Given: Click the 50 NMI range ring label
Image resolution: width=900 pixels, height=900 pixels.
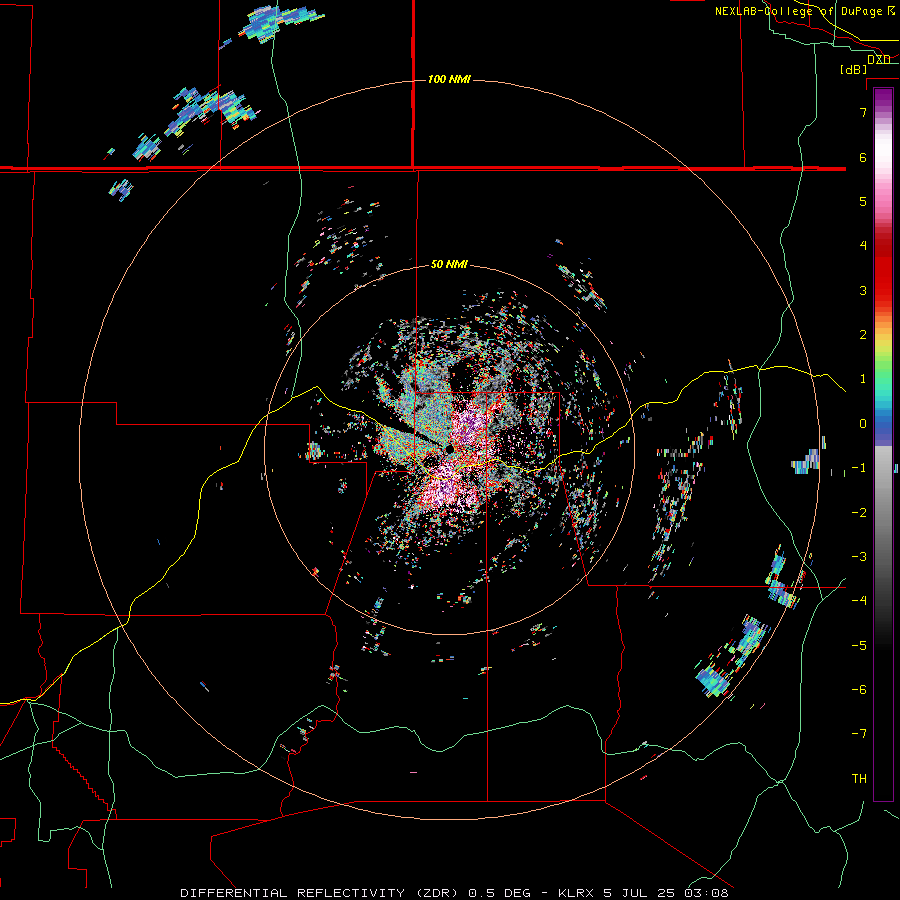Looking at the screenshot, I should coord(449,264).
